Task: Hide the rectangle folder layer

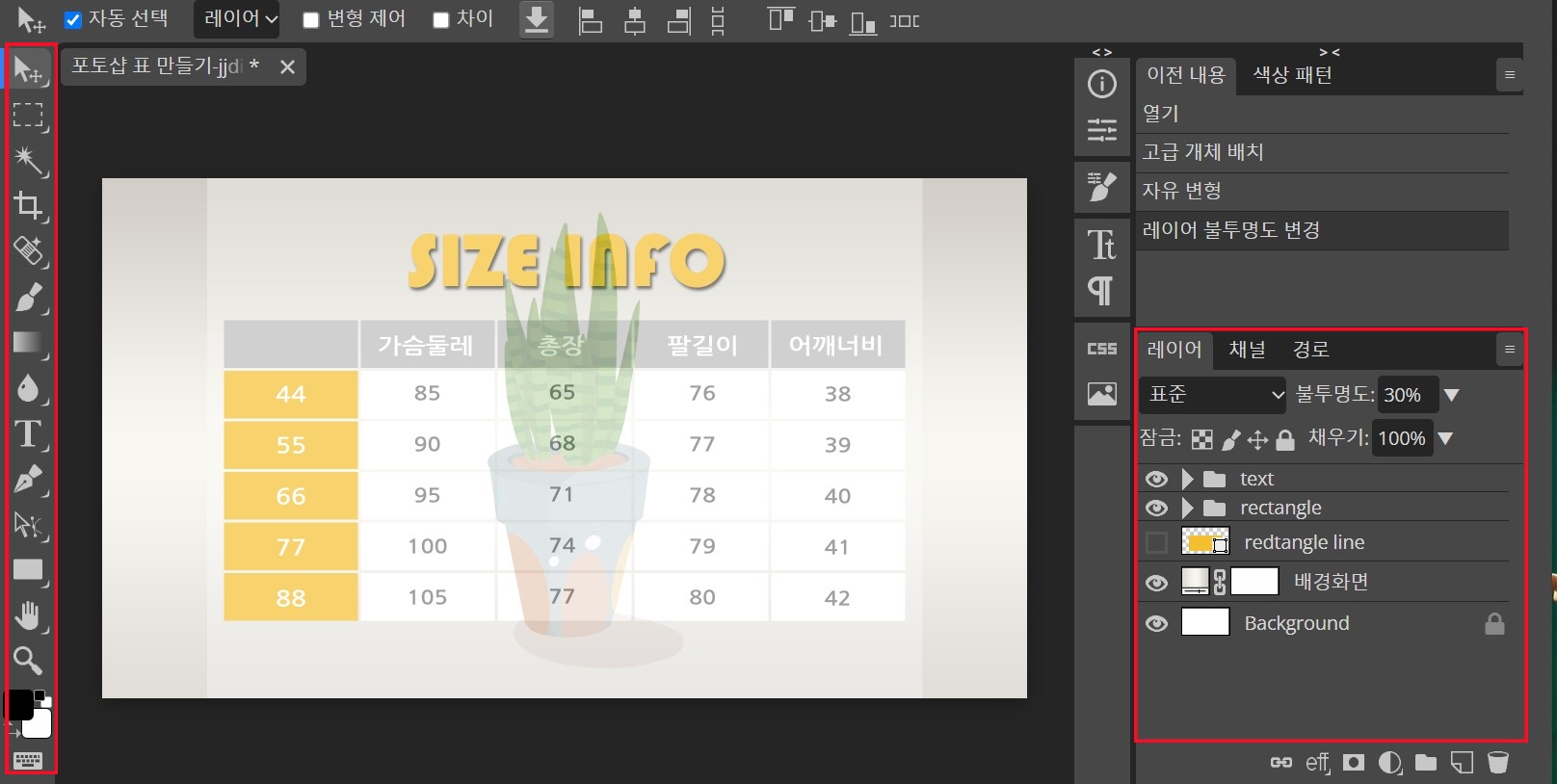Action: pos(1156,508)
